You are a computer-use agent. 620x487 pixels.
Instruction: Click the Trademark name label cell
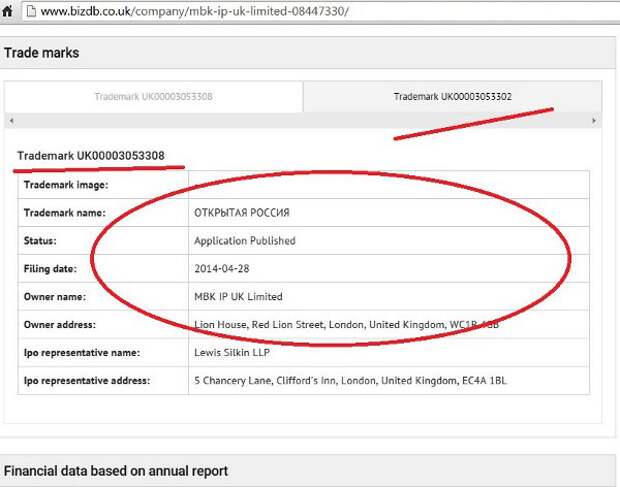tap(103, 213)
